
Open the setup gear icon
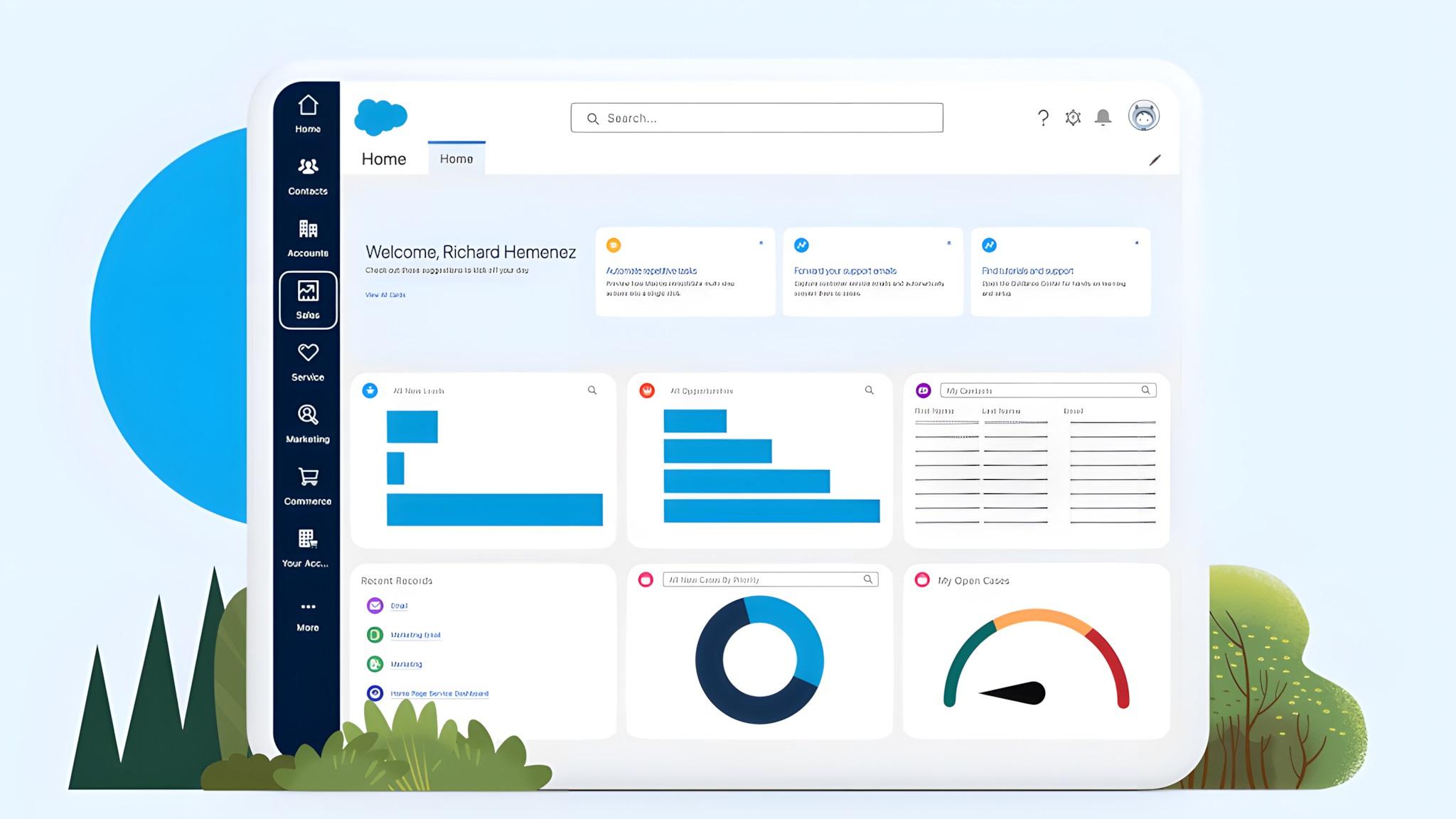coord(1073,117)
